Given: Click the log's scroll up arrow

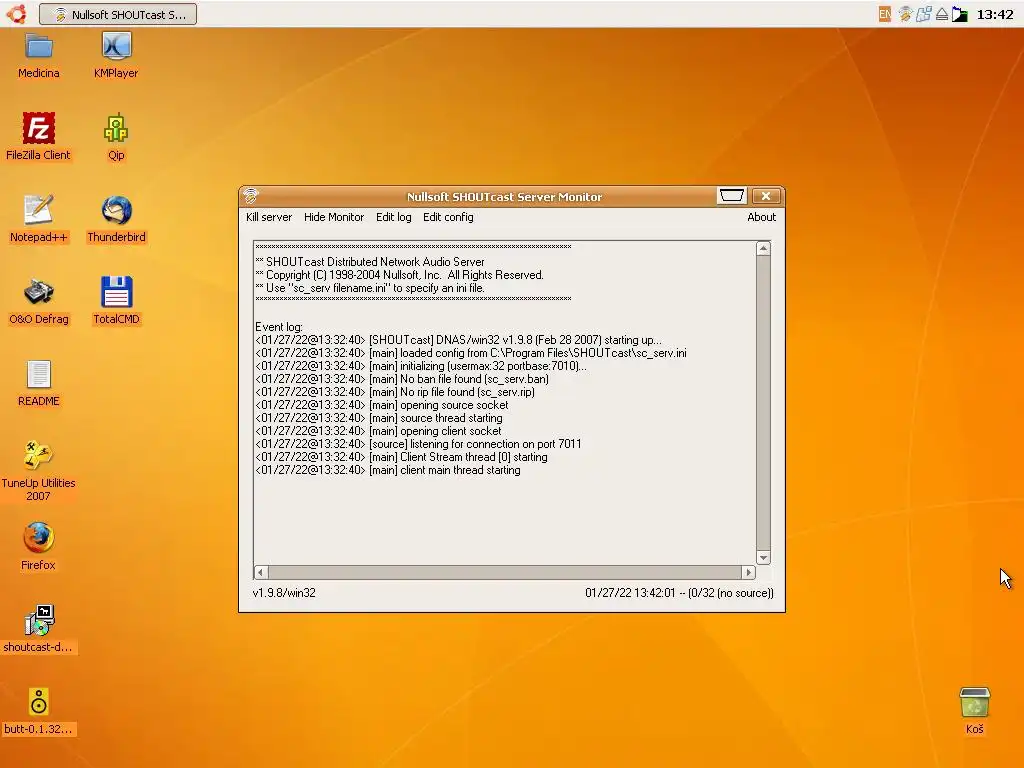Looking at the screenshot, I should point(763,248).
